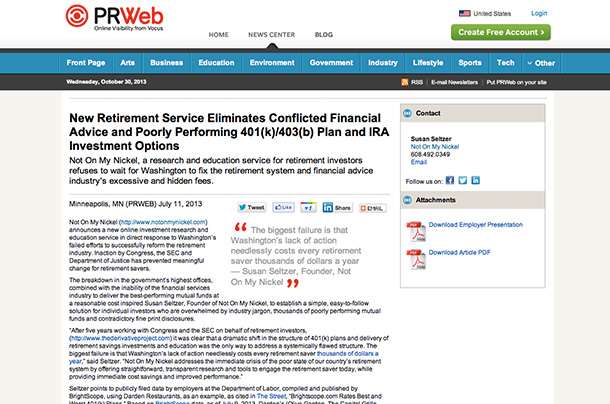Click the United States flag icon
Viewport: 610px width, 404px height.
pos(464,13)
